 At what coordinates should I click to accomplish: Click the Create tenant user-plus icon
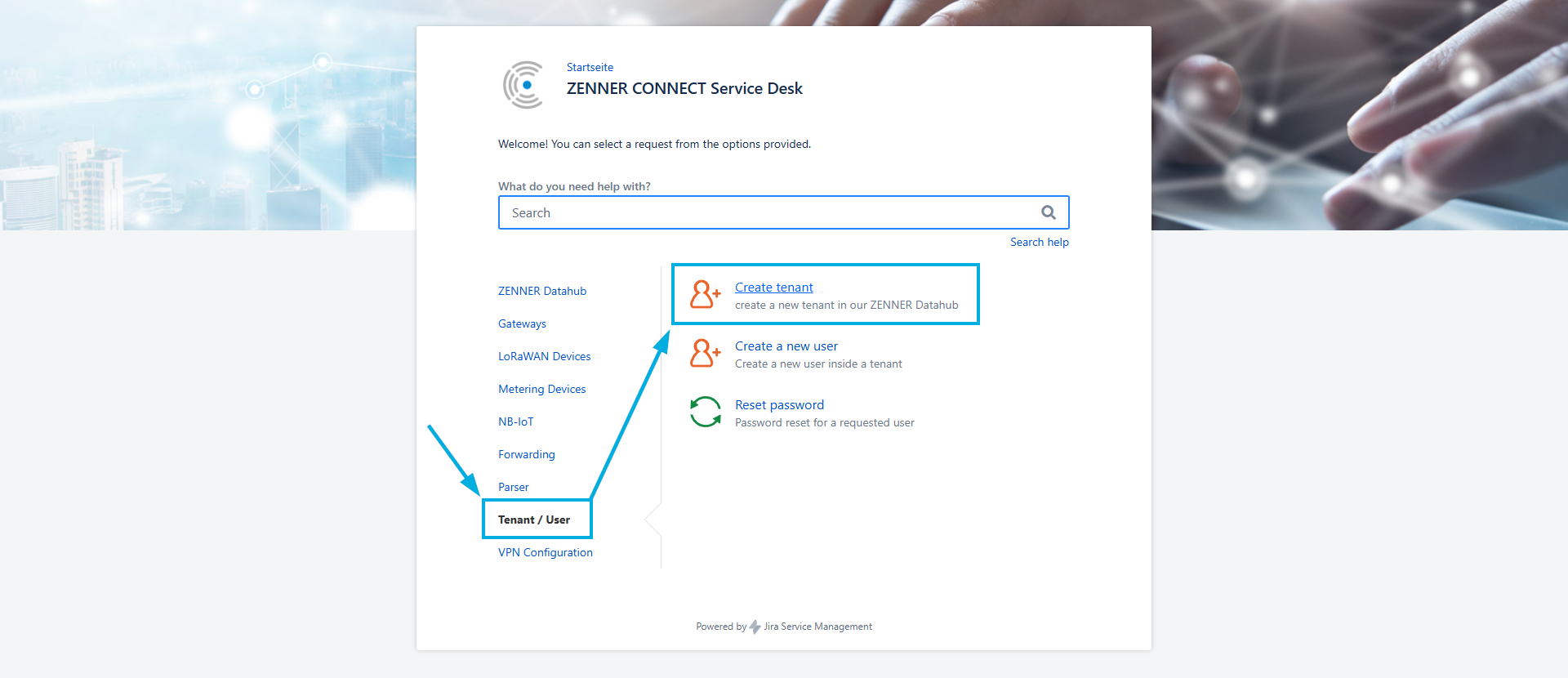(705, 295)
